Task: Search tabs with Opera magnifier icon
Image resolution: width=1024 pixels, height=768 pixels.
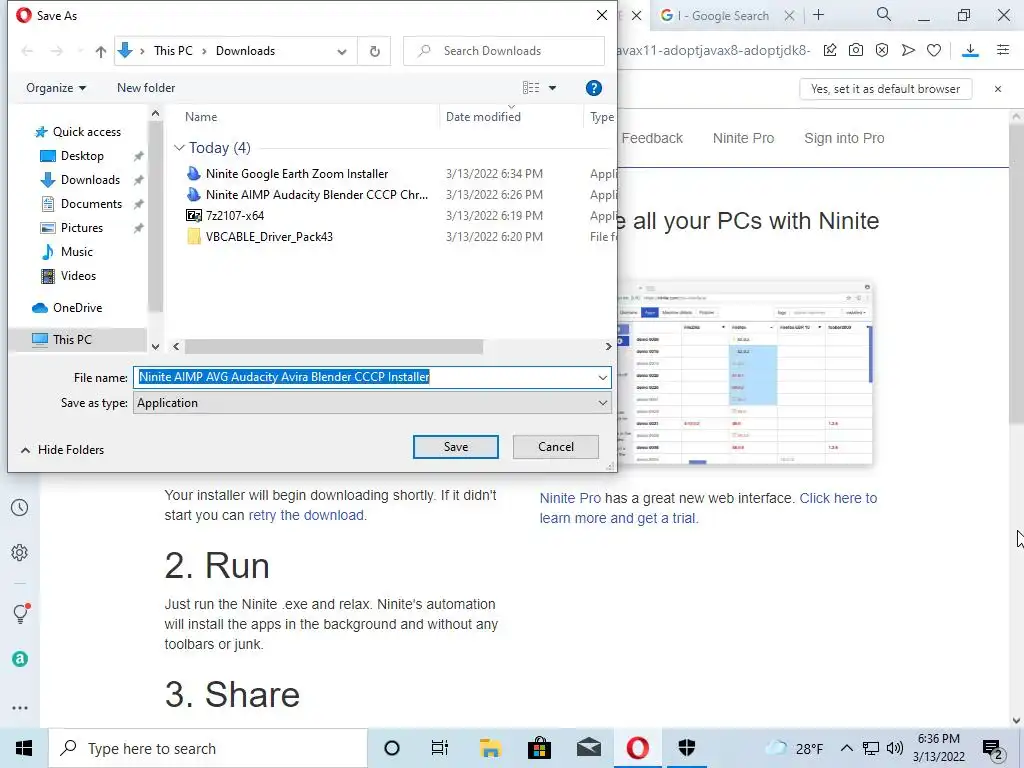Action: 884,14
